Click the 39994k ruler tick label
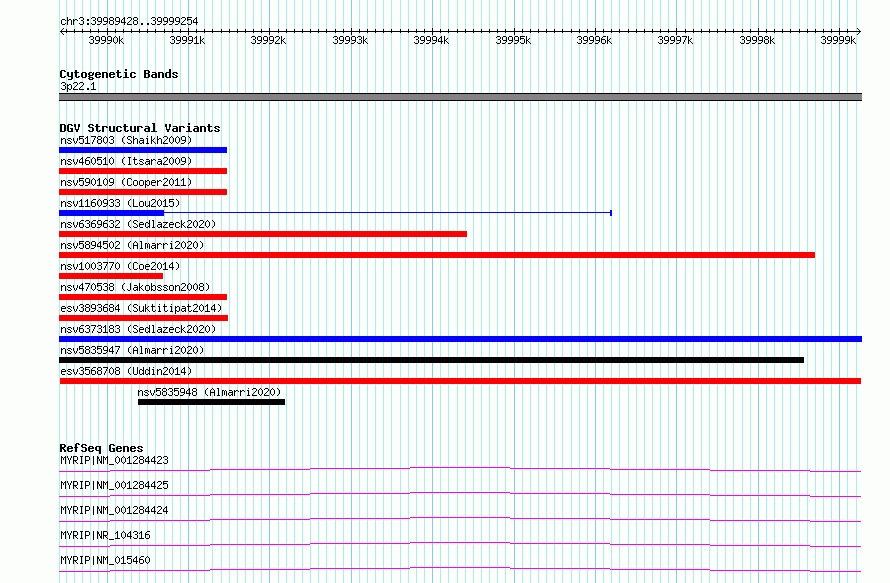890x583 pixels. (431, 40)
